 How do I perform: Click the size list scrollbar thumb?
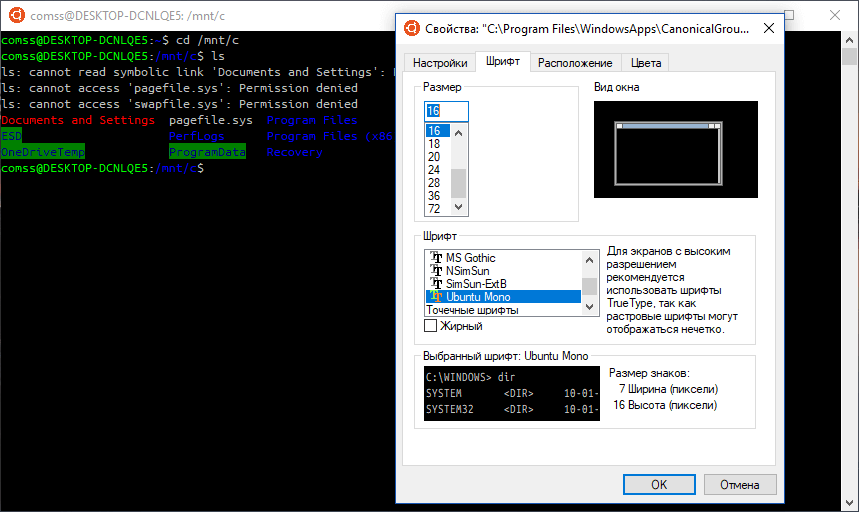[459, 183]
